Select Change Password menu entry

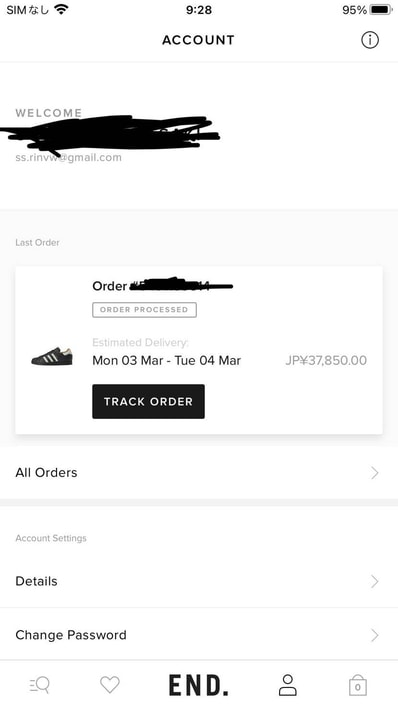[199, 635]
